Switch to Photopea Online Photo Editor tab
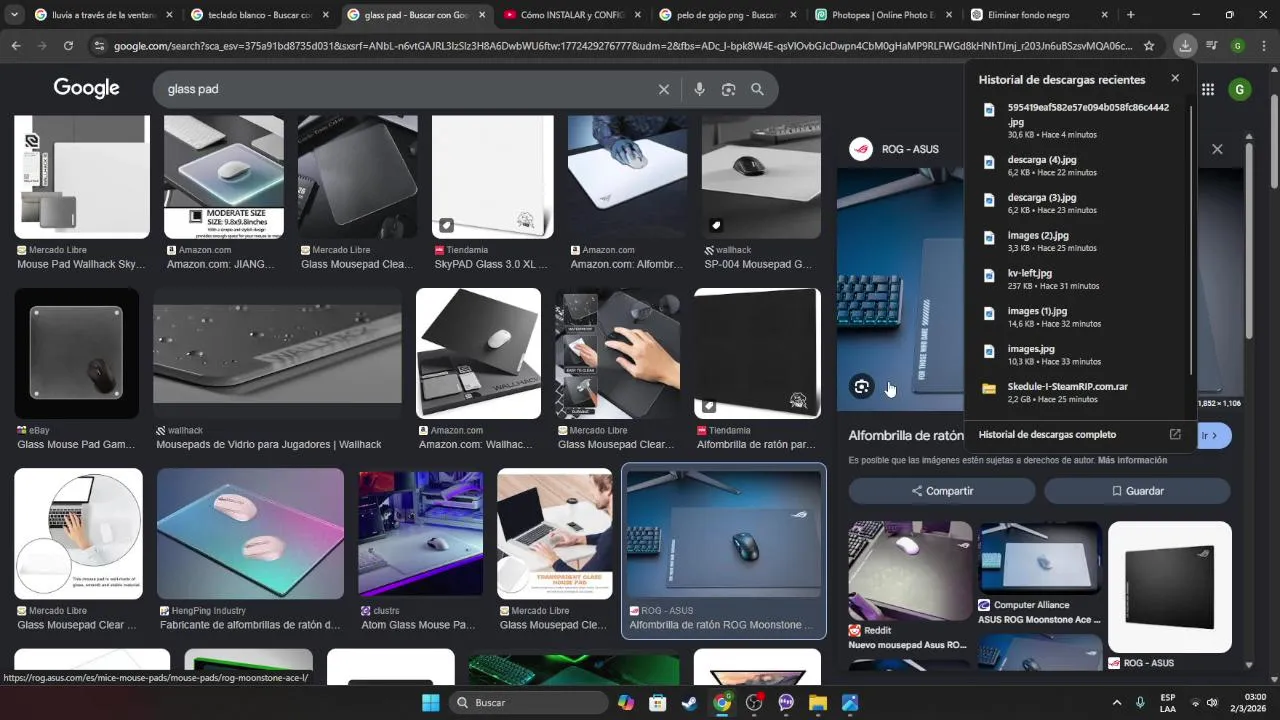1280x720 pixels. [x=885, y=15]
